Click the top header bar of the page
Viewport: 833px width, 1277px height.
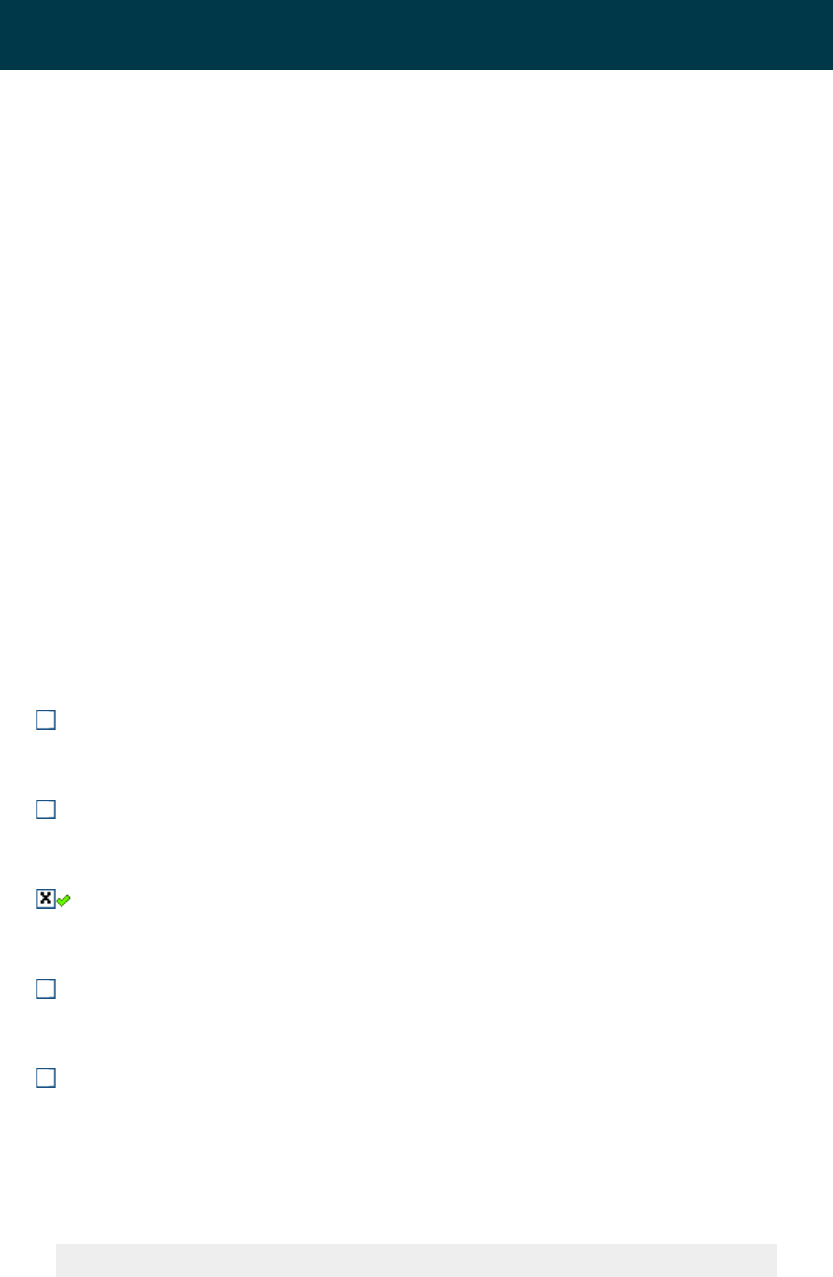click(x=416, y=35)
